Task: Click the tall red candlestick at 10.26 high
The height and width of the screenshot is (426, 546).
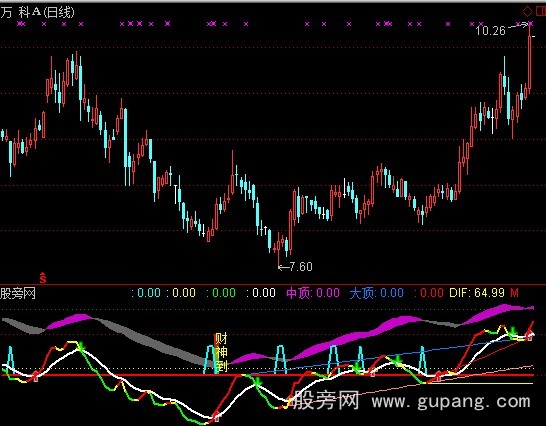Action: 530,61
